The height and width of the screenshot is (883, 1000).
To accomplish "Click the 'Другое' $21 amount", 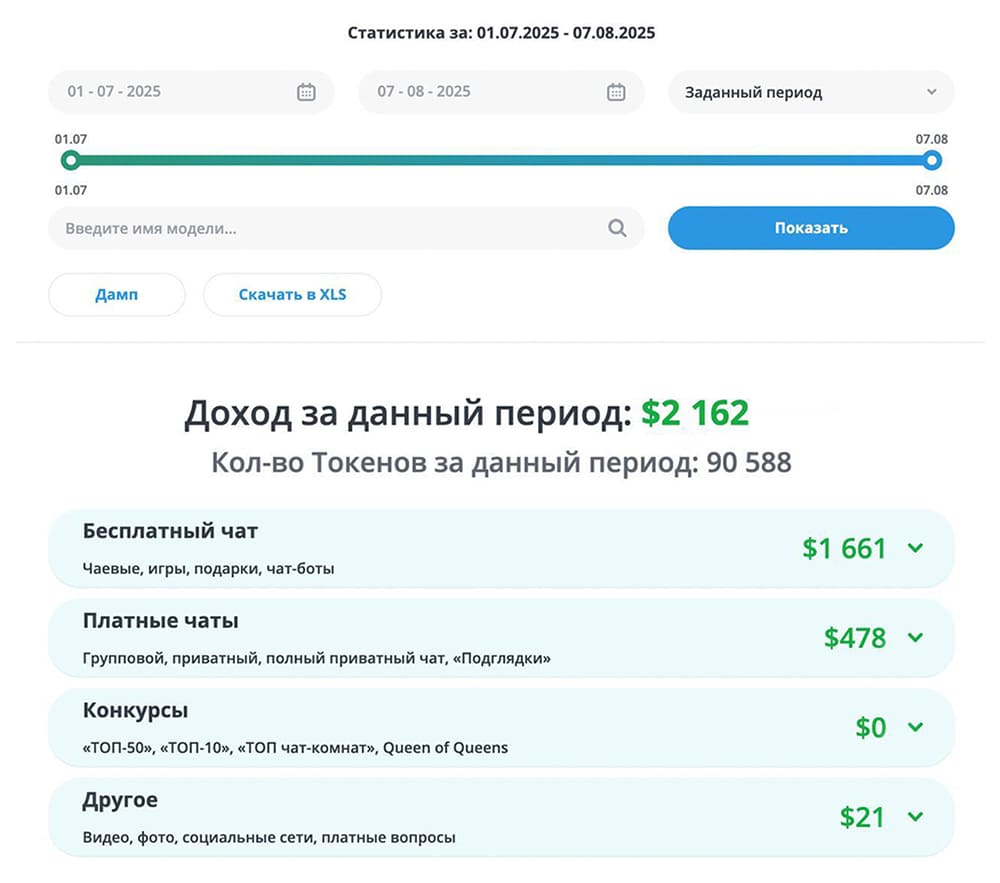I will click(x=862, y=817).
